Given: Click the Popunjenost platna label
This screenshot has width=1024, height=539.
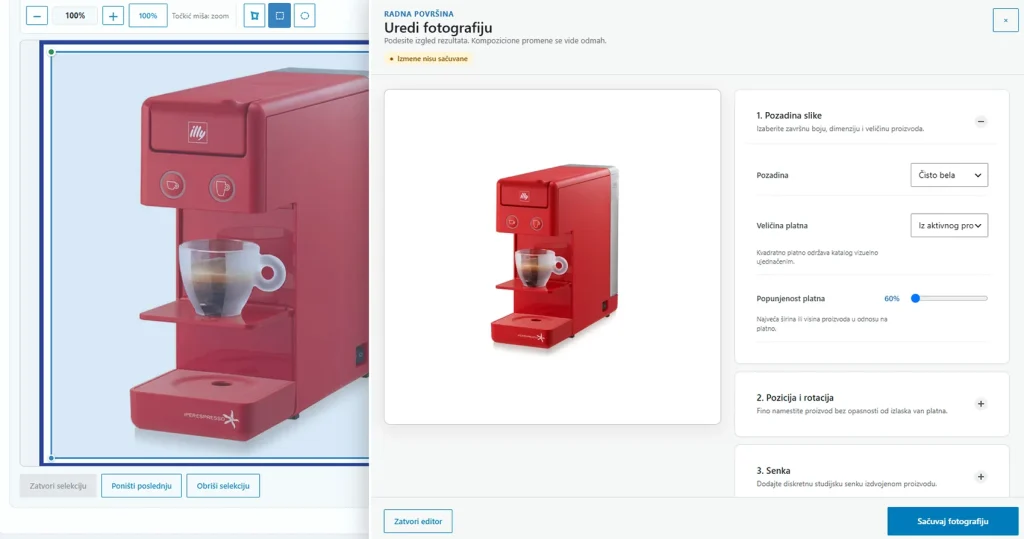Looking at the screenshot, I should point(790,299).
